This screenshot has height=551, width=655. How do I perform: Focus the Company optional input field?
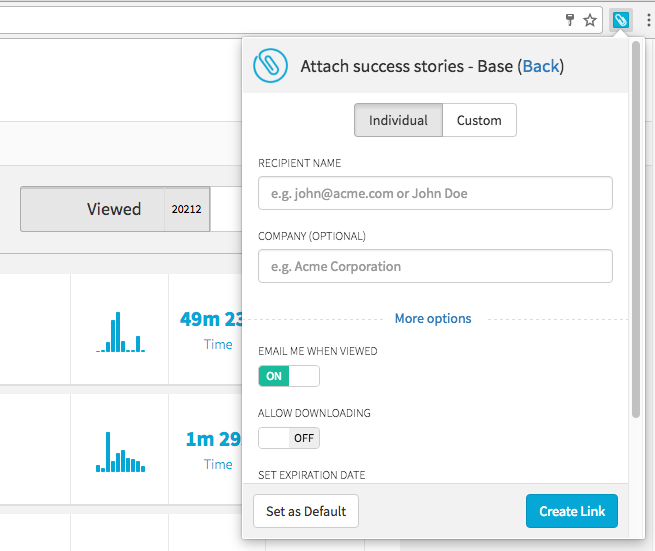click(435, 266)
